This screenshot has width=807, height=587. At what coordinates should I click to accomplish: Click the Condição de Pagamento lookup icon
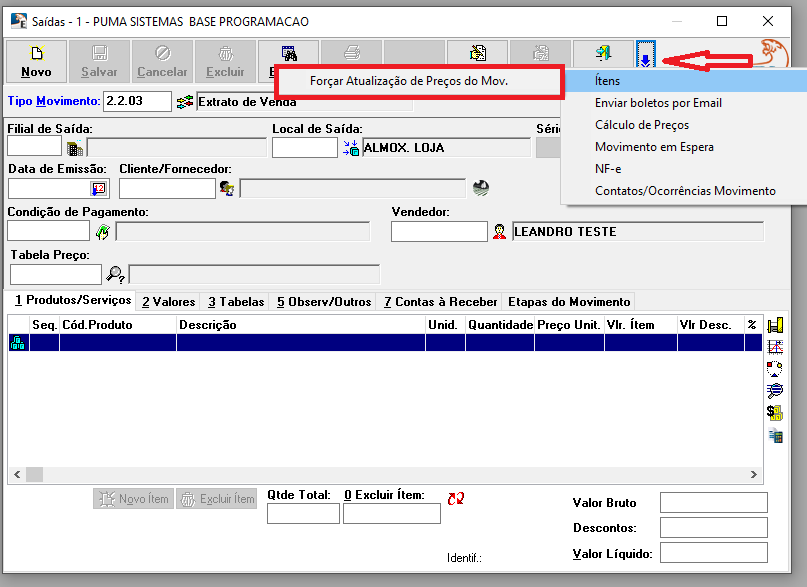coord(102,232)
